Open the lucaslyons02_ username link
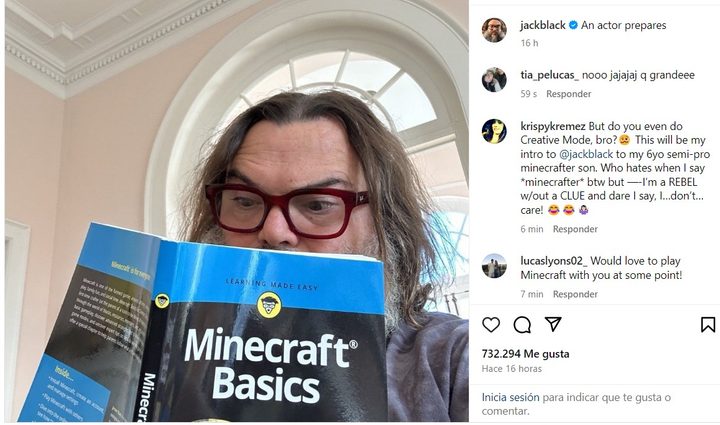 tap(554, 261)
